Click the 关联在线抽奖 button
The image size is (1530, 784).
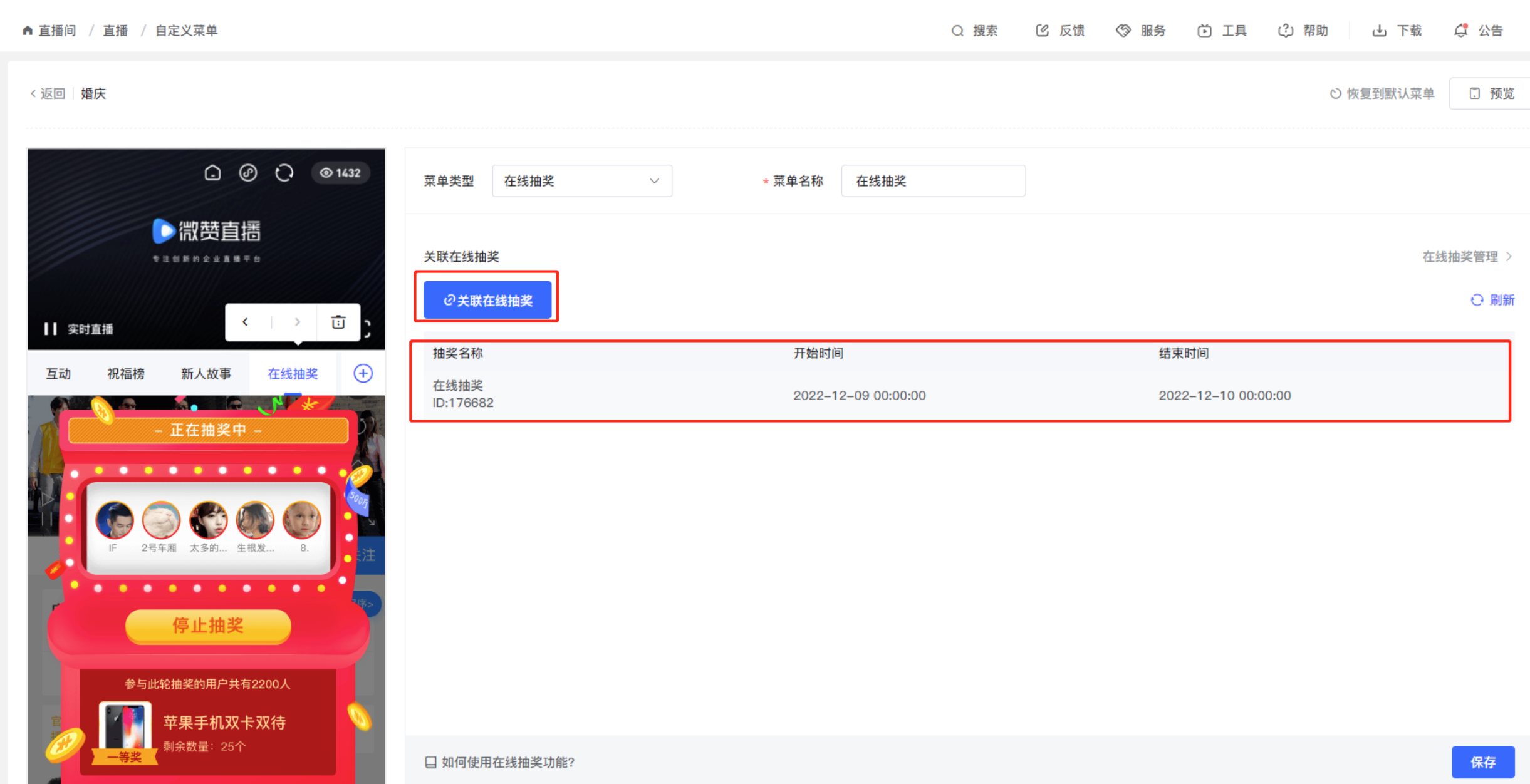pyautogui.click(x=487, y=301)
